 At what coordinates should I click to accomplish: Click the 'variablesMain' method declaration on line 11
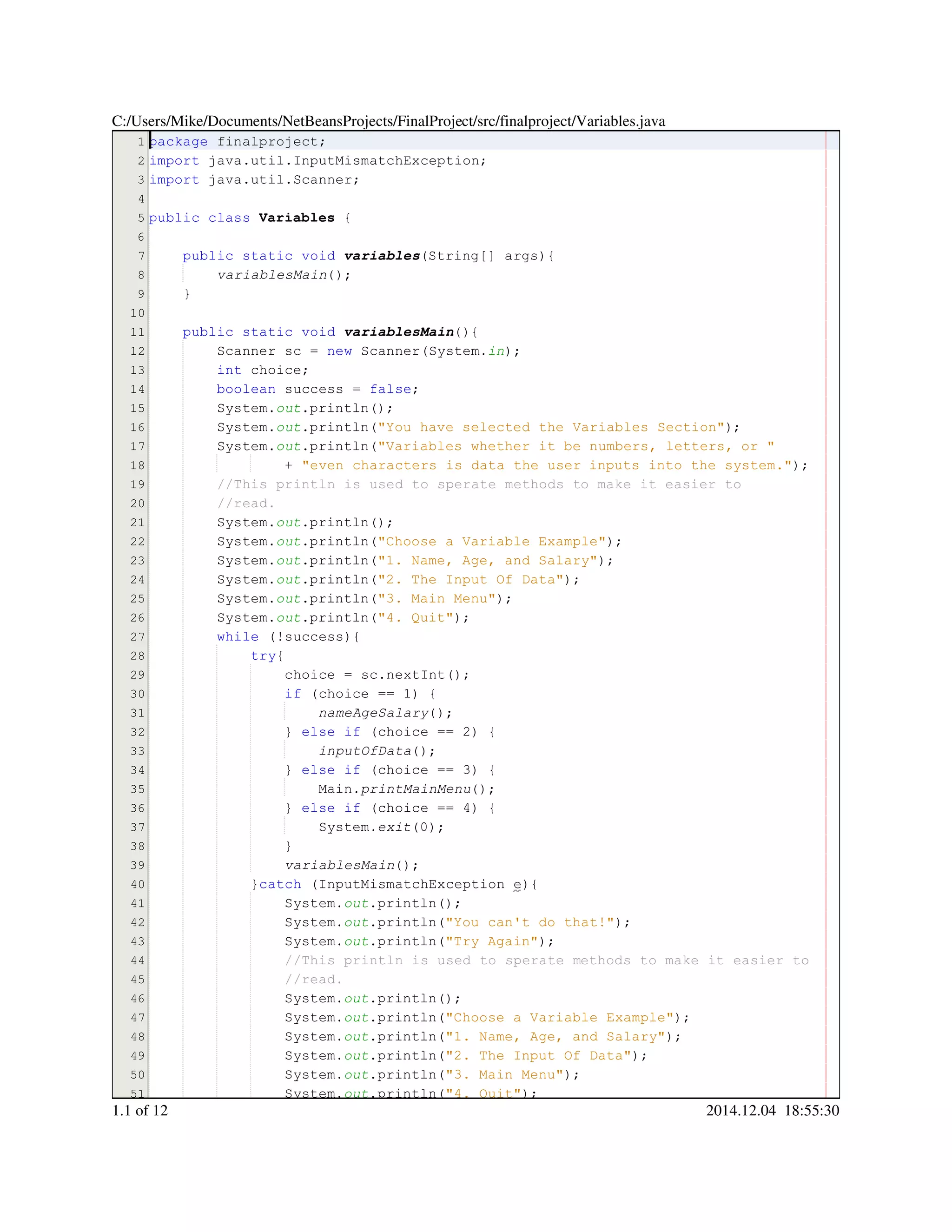399,331
